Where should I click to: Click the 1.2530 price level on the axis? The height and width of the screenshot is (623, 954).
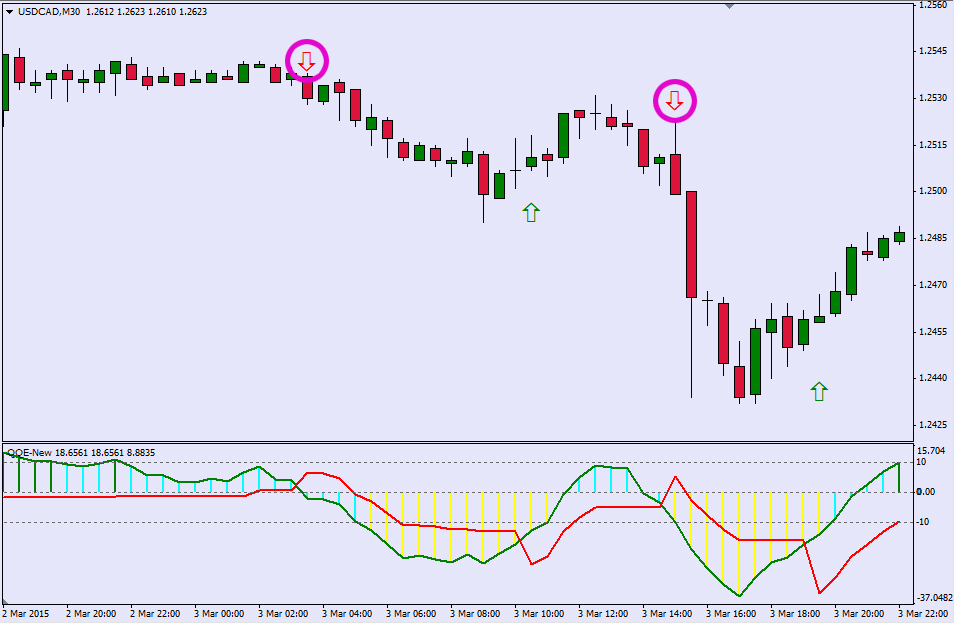coord(933,98)
